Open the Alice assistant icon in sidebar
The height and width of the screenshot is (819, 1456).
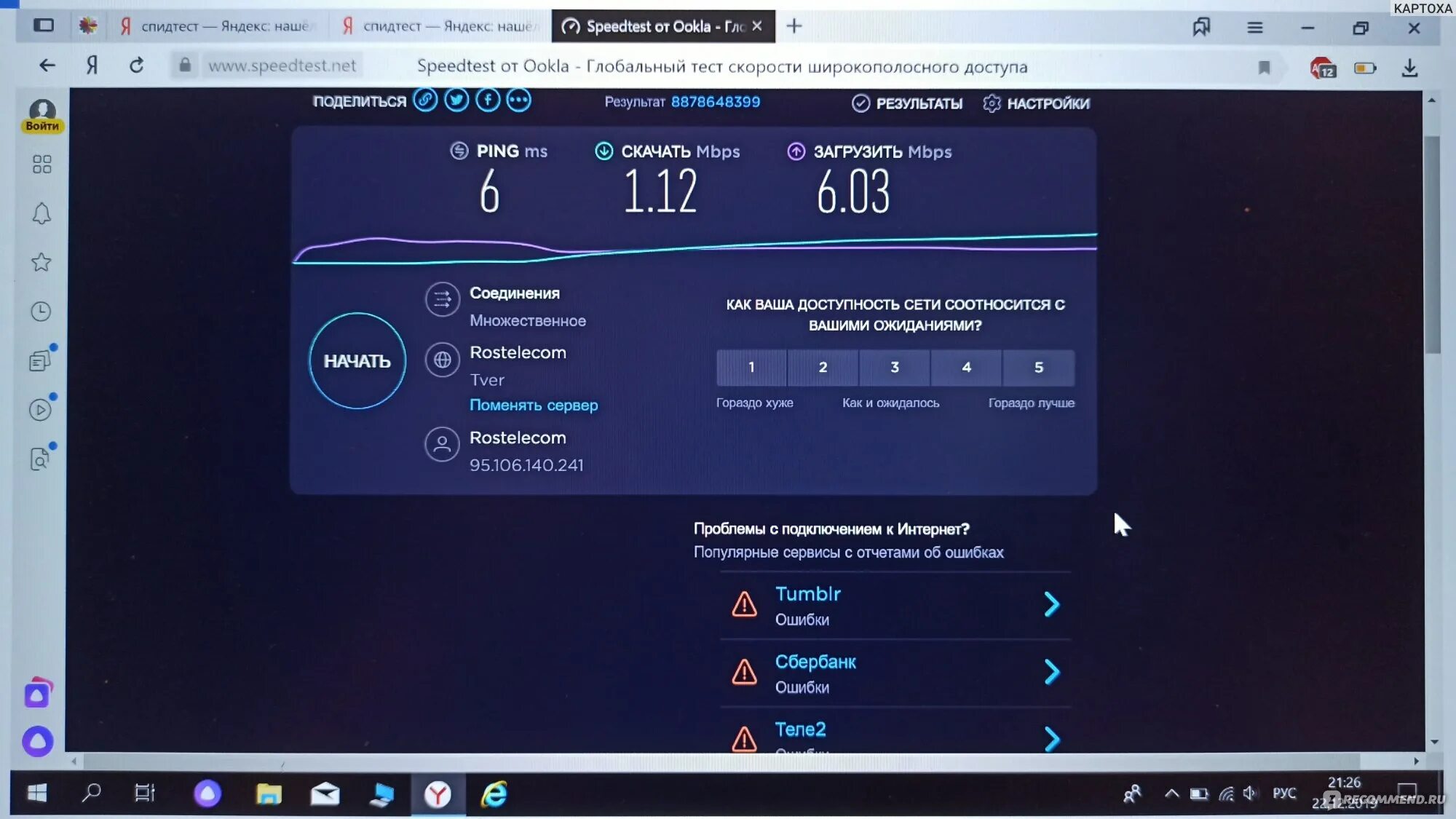click(38, 741)
